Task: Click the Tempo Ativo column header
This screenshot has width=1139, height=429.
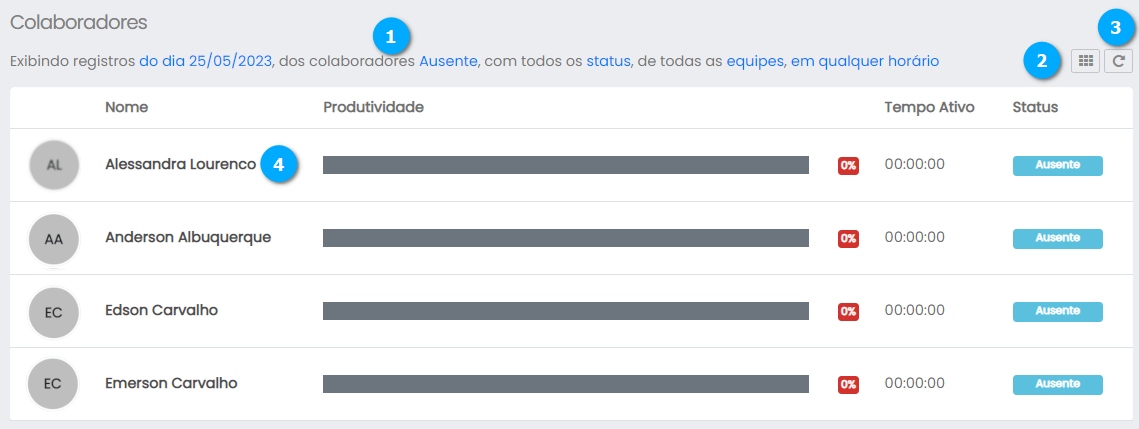Action: 929,107
